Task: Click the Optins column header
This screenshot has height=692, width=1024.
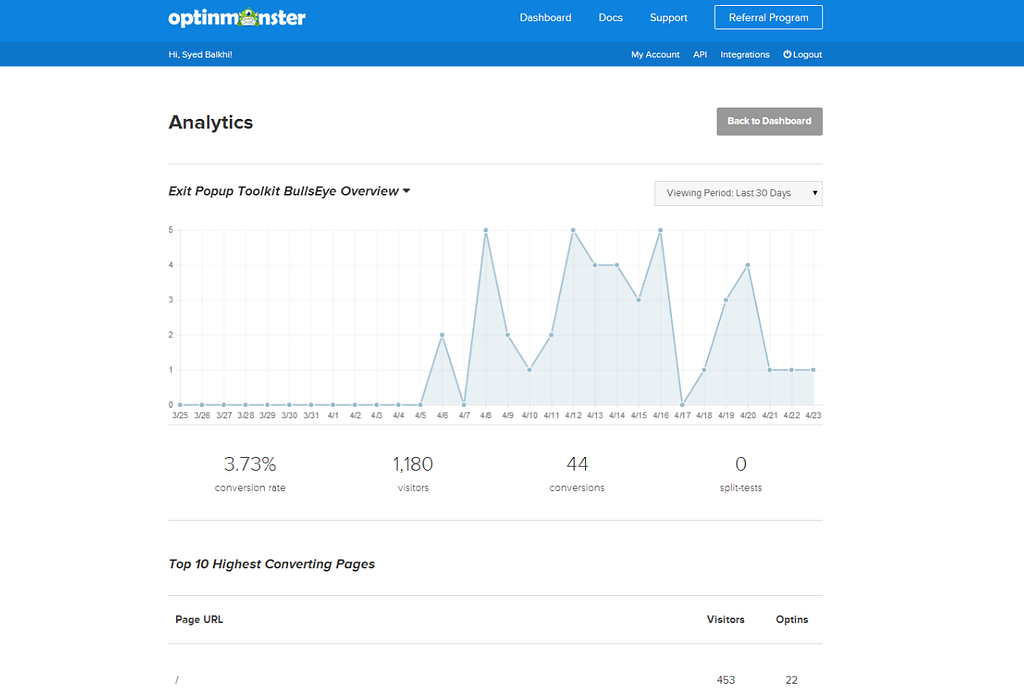Action: coord(792,620)
